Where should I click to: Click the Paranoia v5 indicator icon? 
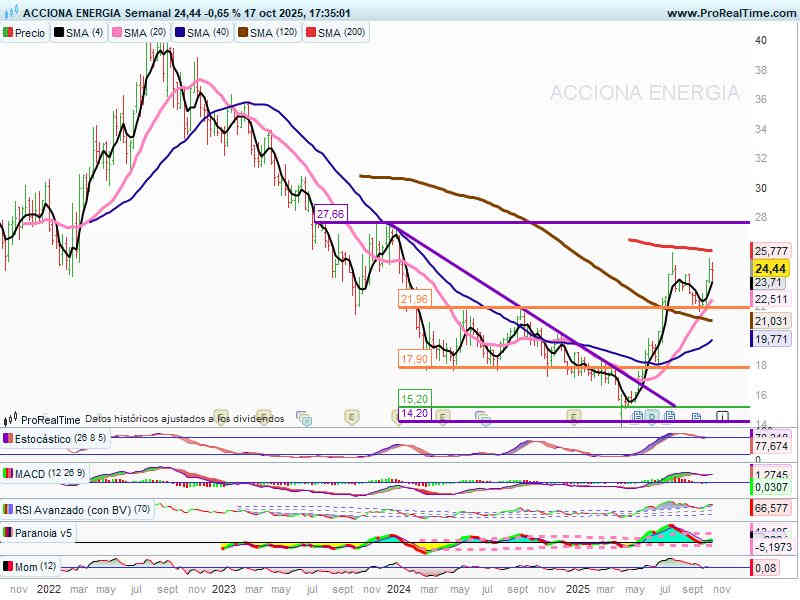pos(8,533)
